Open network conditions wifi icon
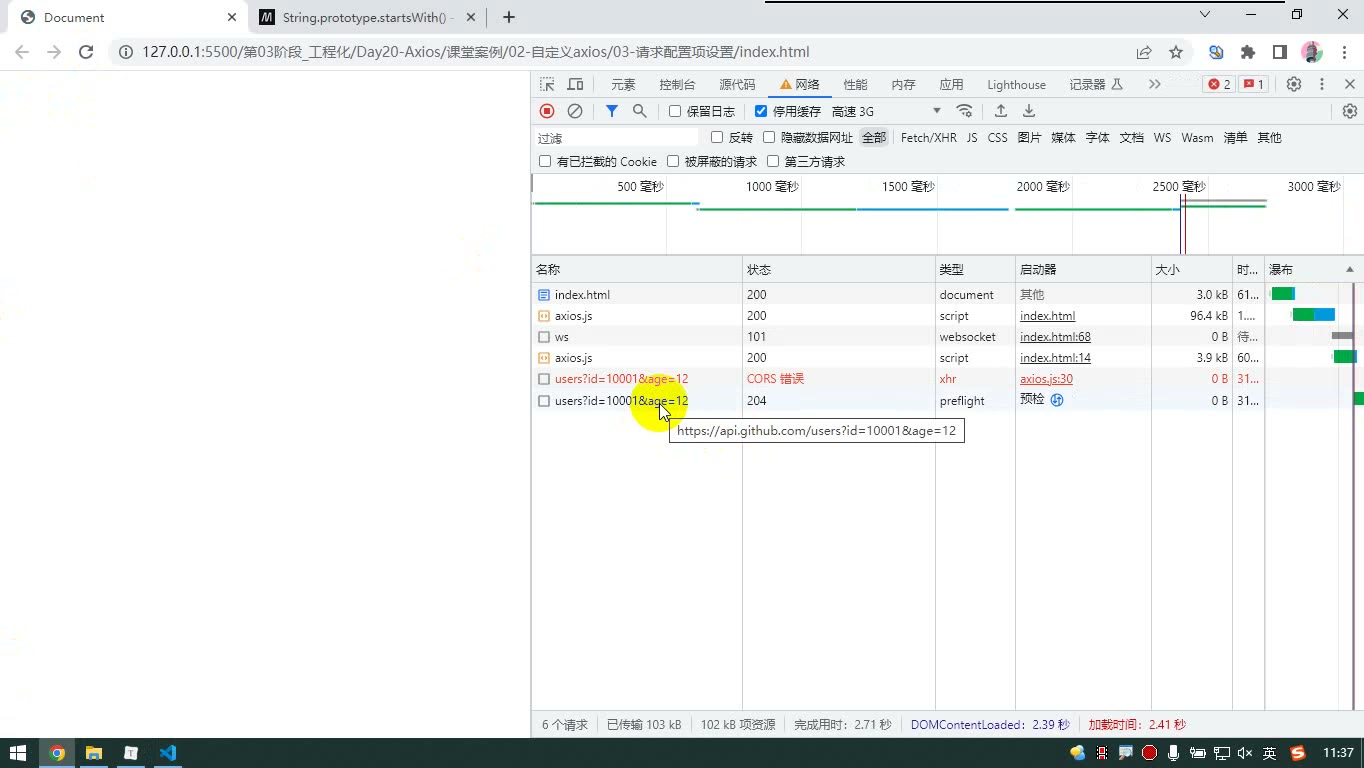 tap(964, 111)
